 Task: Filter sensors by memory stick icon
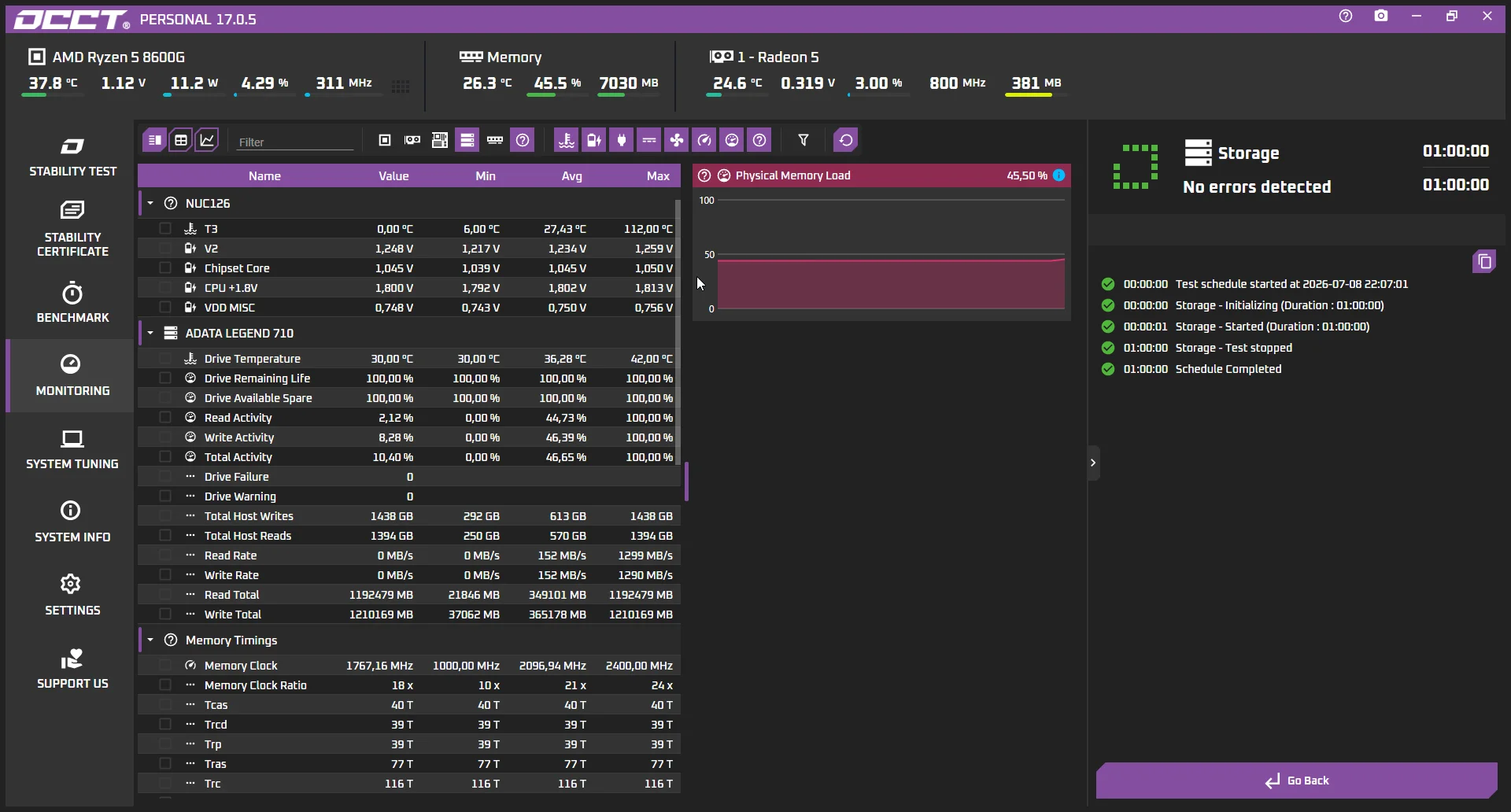(495, 140)
